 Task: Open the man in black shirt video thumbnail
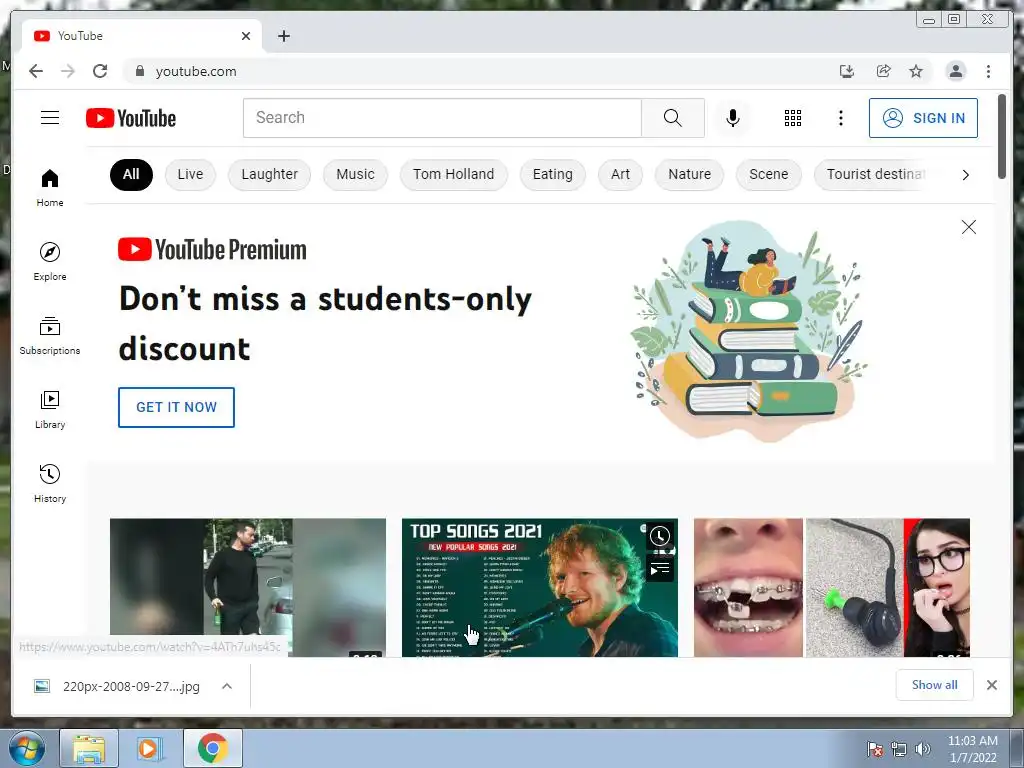tap(248, 587)
